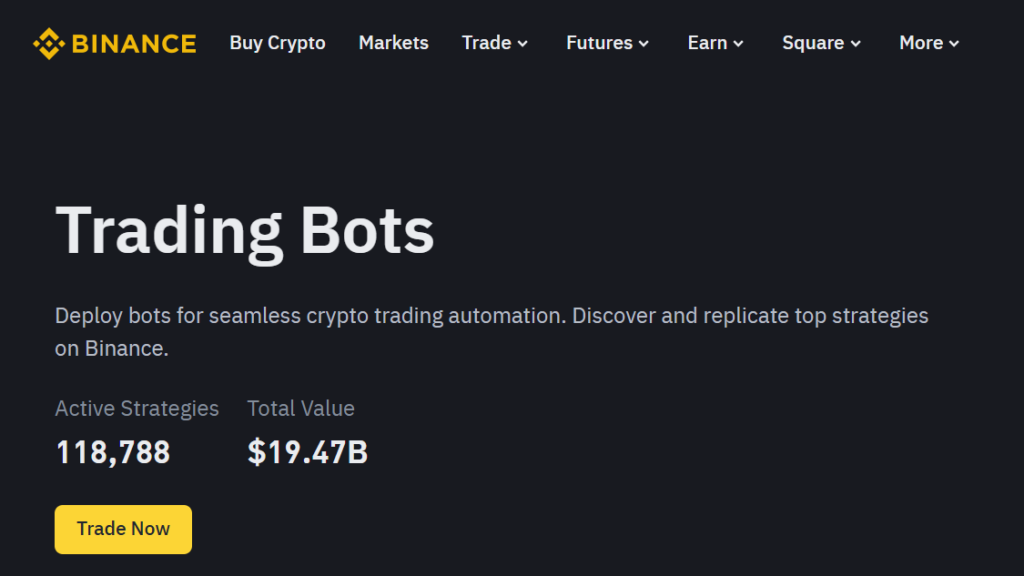Open the More menu
The image size is (1024, 576).
coord(921,43)
